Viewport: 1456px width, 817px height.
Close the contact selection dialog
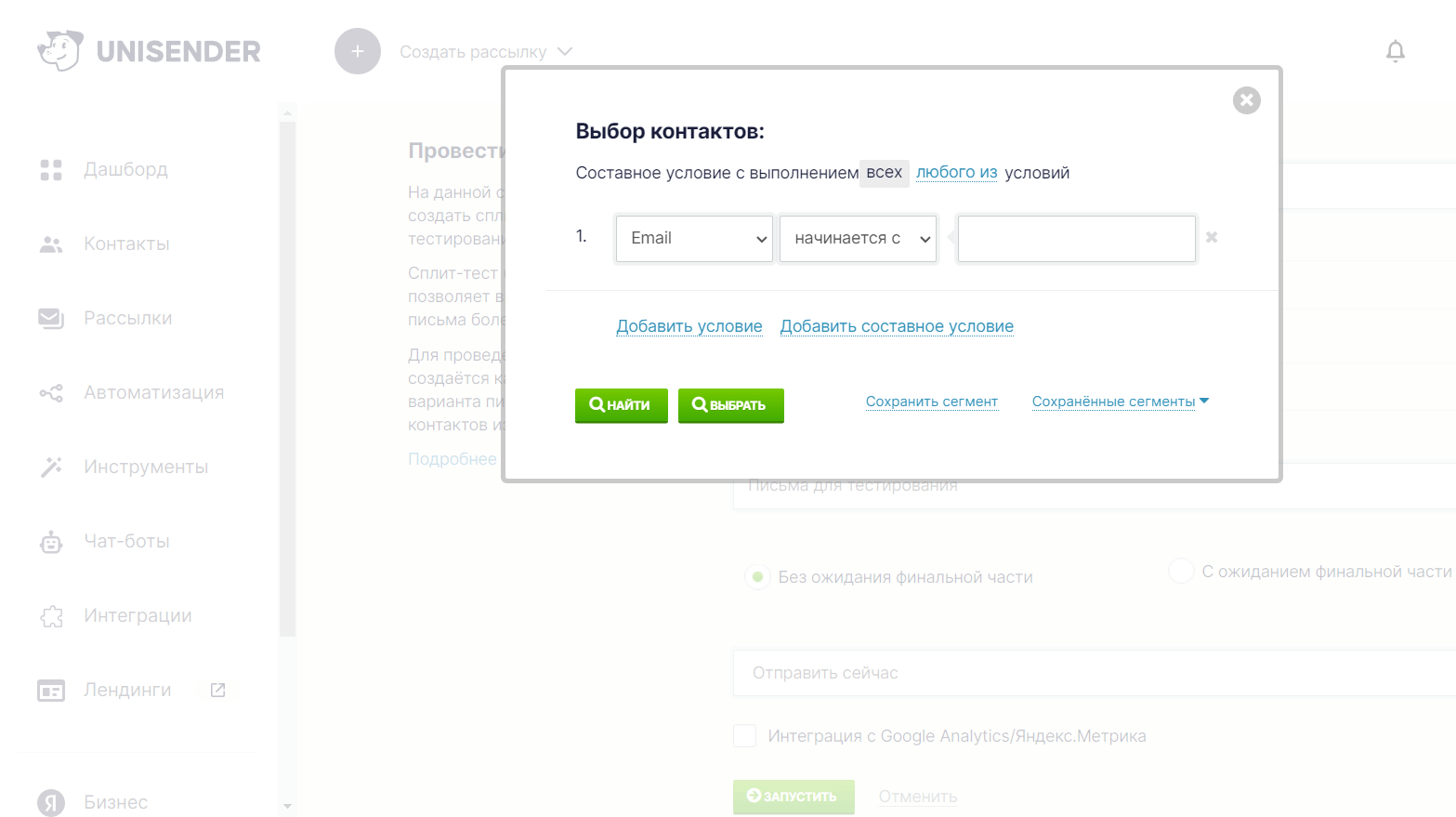(x=1246, y=100)
